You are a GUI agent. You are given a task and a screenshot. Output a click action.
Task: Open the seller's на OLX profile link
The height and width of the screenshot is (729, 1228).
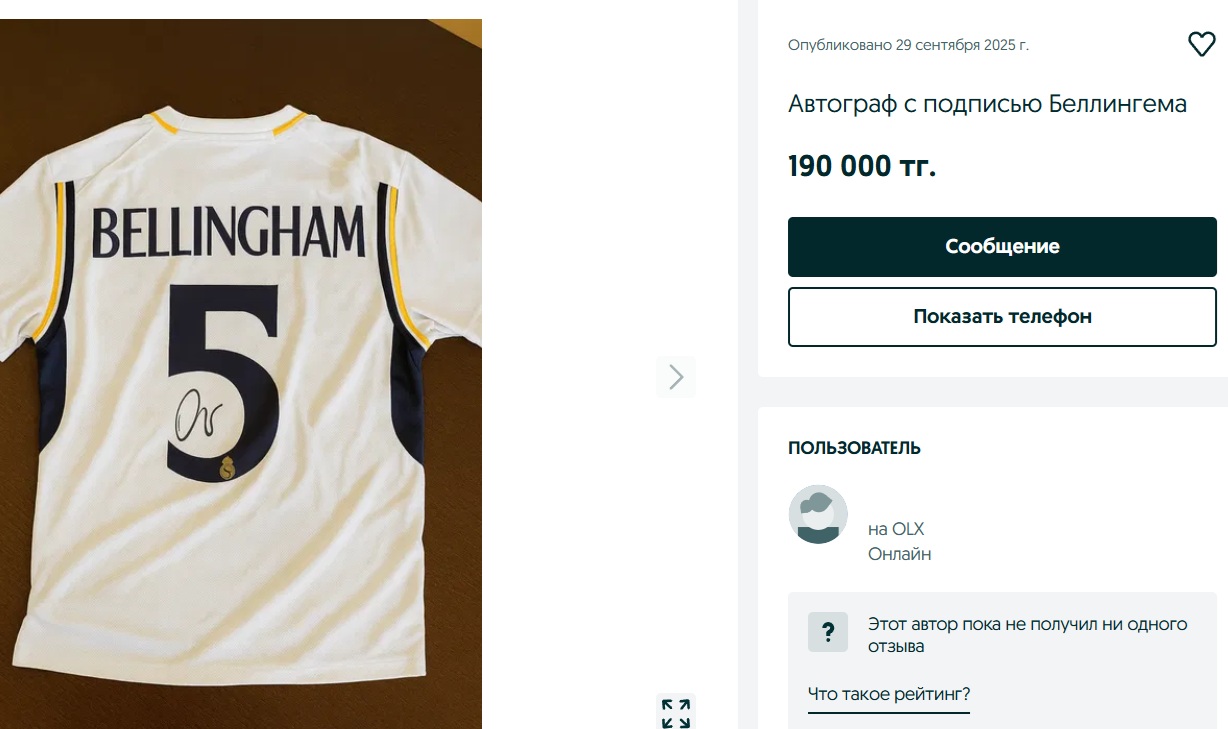click(x=896, y=529)
